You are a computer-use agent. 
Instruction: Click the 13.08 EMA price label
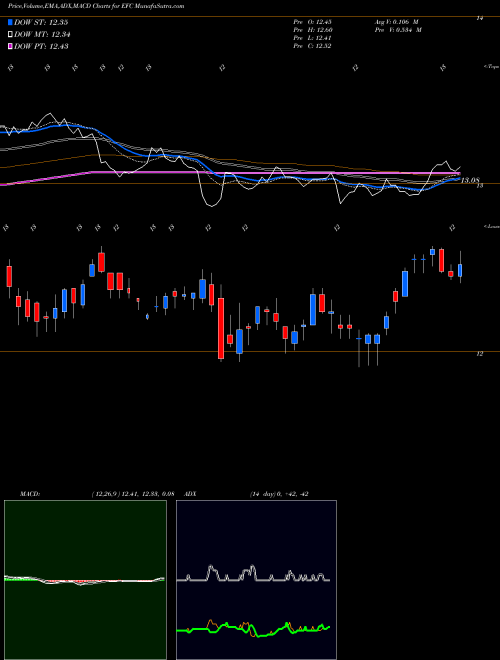coord(470,180)
